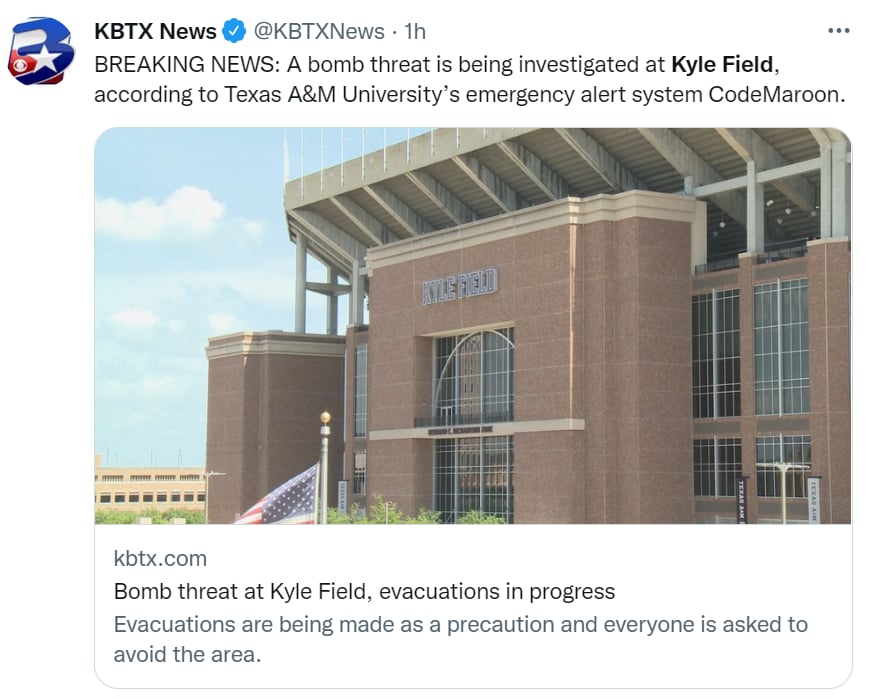Open the three-dot more options menu
This screenshot has width=871, height=699.
click(838, 31)
